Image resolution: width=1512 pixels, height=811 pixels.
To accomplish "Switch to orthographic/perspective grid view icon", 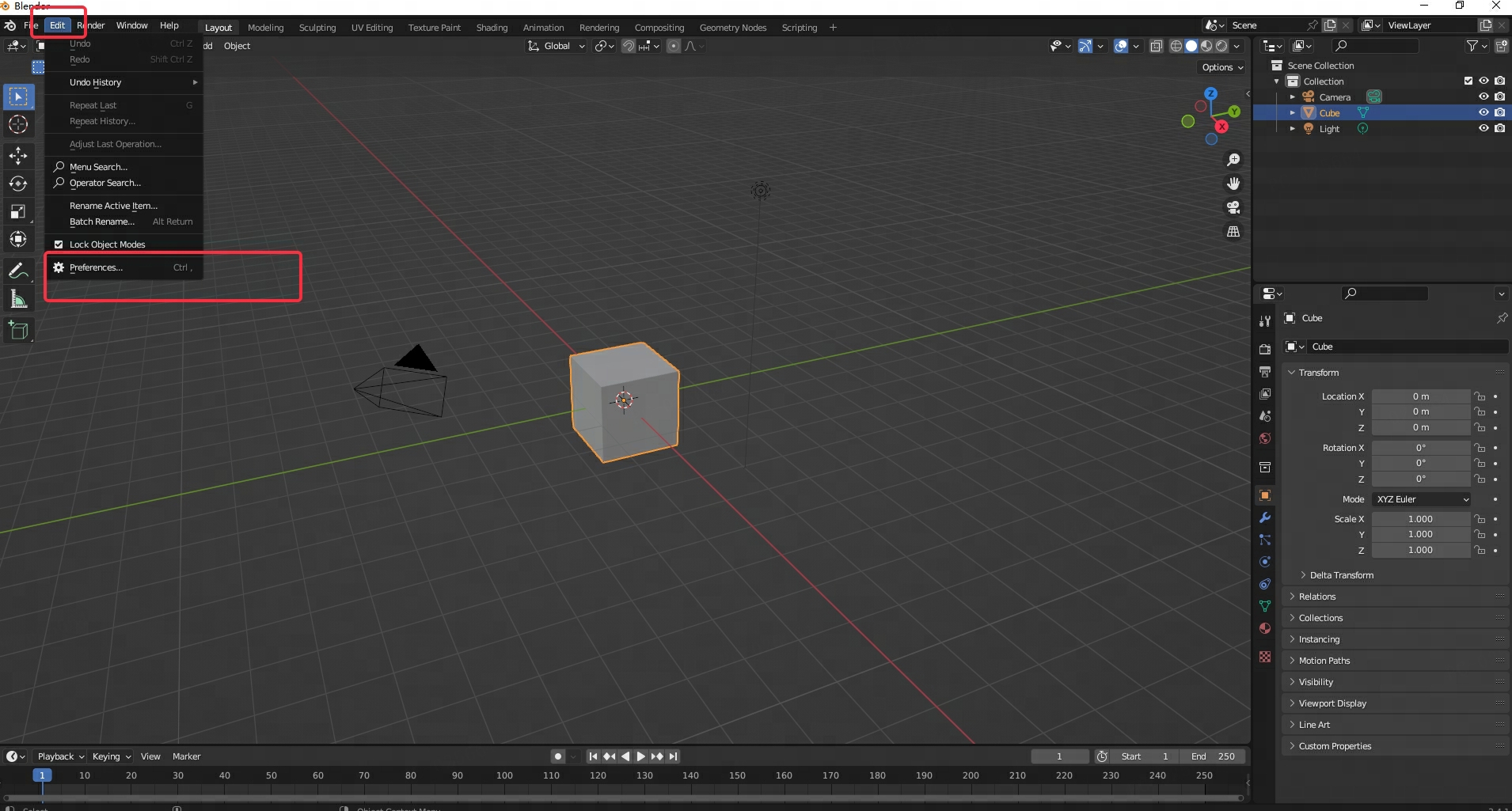I will pos(1233,232).
